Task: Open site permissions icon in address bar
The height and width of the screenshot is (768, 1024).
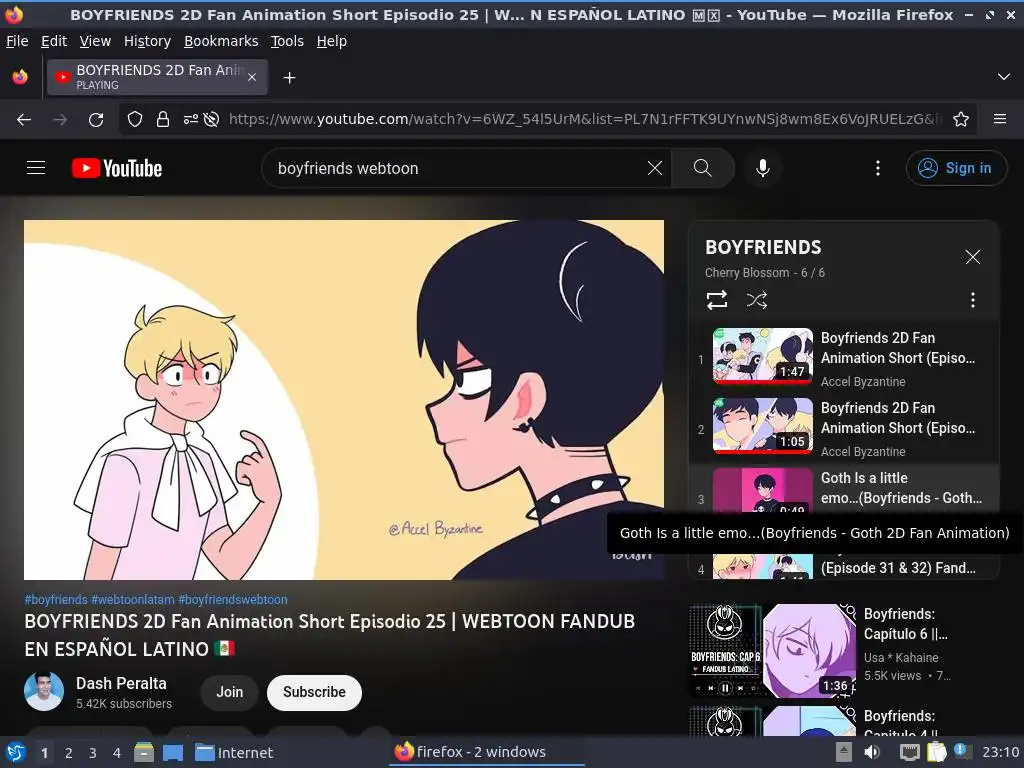Action: pyautogui.click(x=190, y=120)
